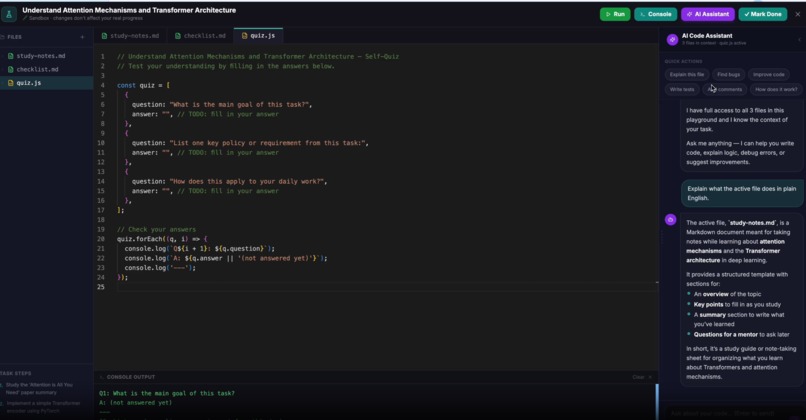Screen dimensions: 806x420
Task: Click the How does it work? quick action
Action: click(776, 89)
